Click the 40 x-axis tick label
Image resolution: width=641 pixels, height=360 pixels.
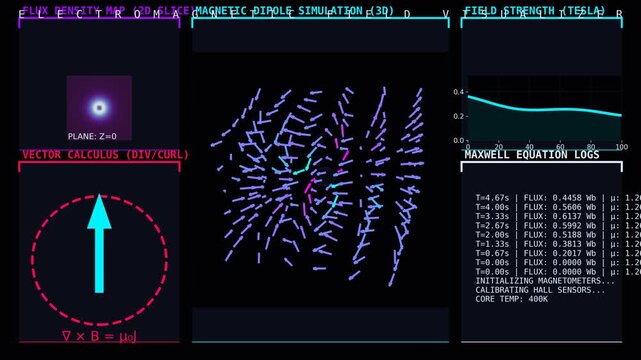pyautogui.click(x=529, y=147)
